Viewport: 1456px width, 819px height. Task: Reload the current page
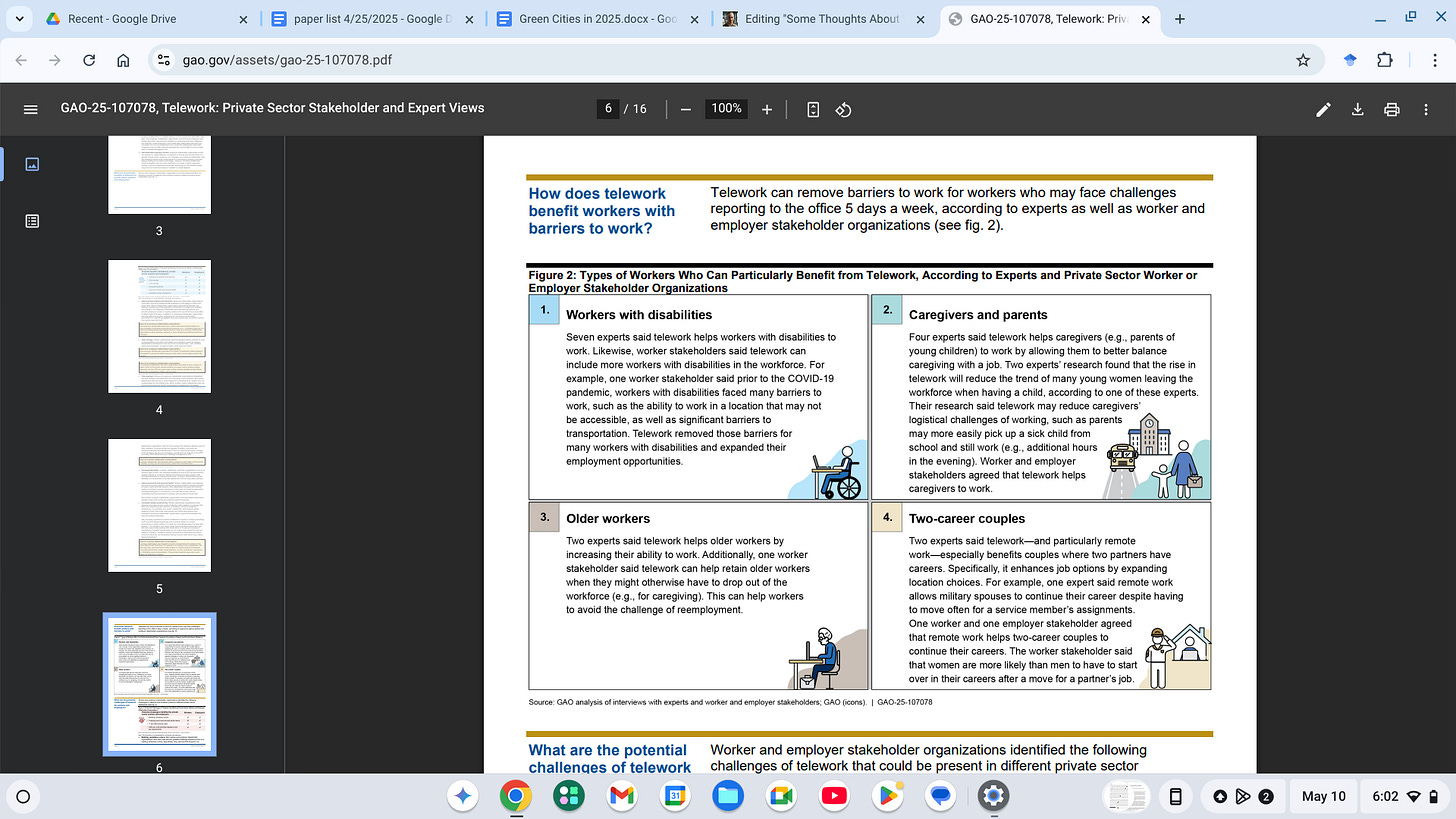[89, 60]
